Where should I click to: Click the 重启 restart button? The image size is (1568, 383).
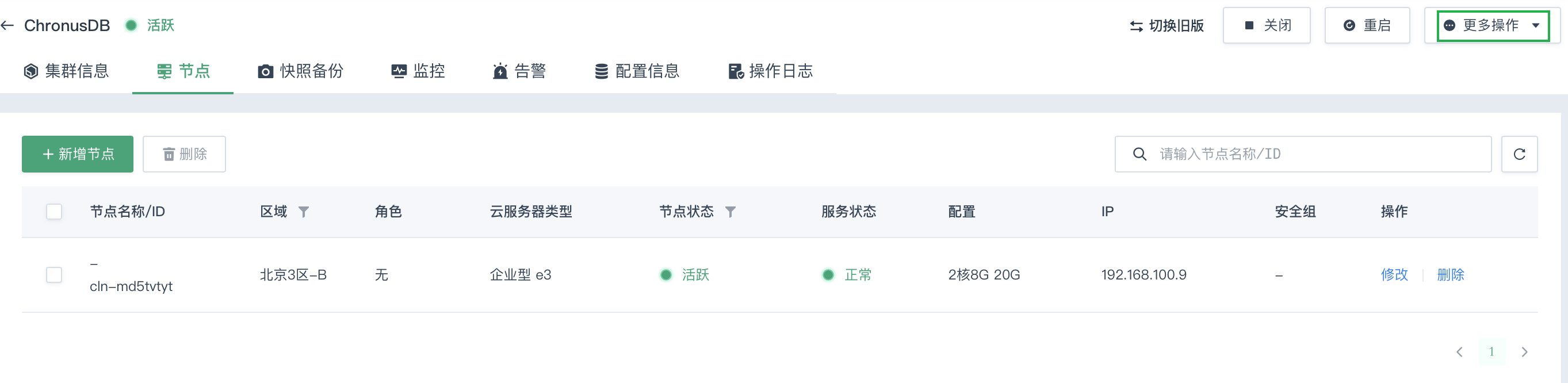tap(1367, 25)
